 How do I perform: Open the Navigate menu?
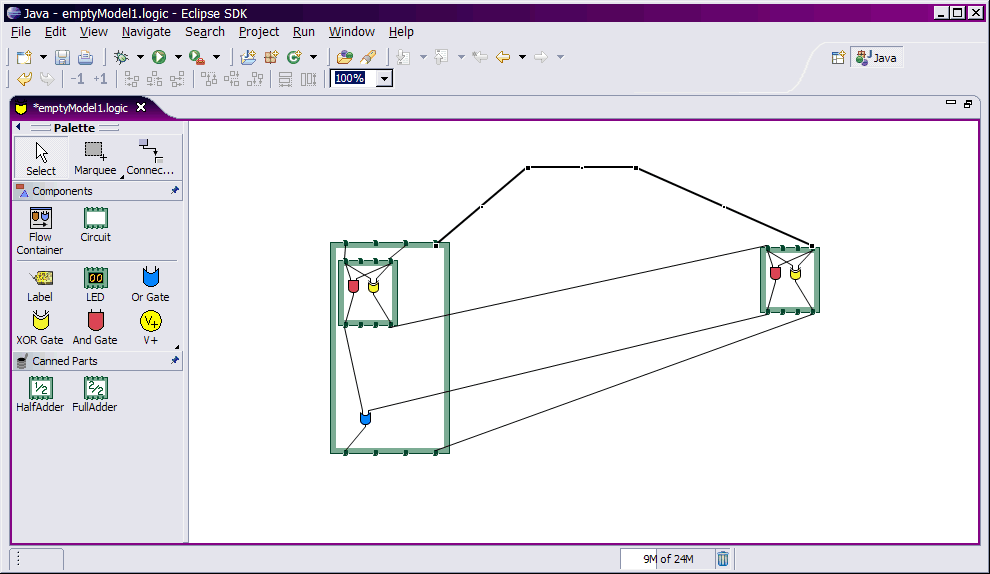pyautogui.click(x=146, y=32)
